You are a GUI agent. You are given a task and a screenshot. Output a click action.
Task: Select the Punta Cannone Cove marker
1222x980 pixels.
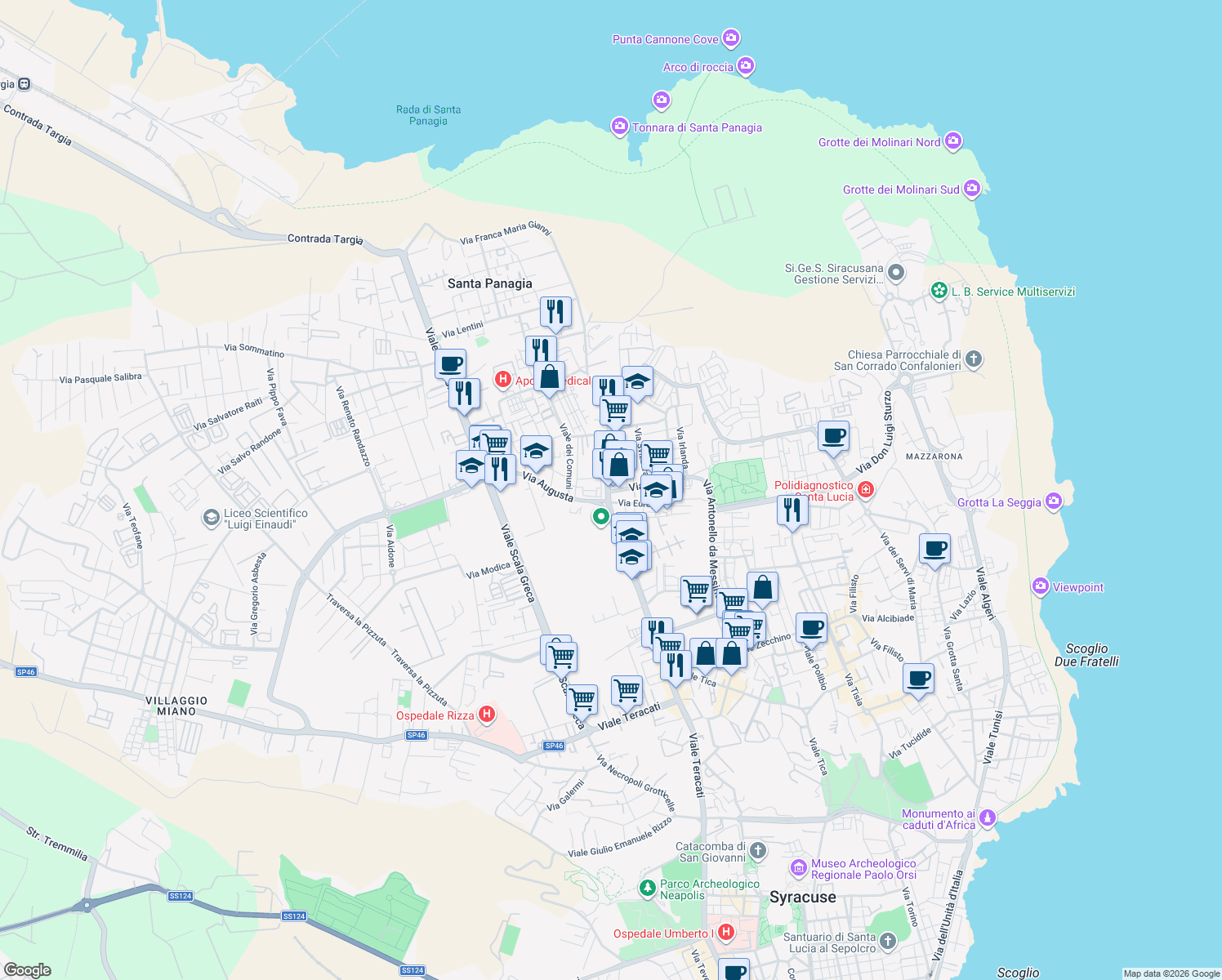point(729,38)
